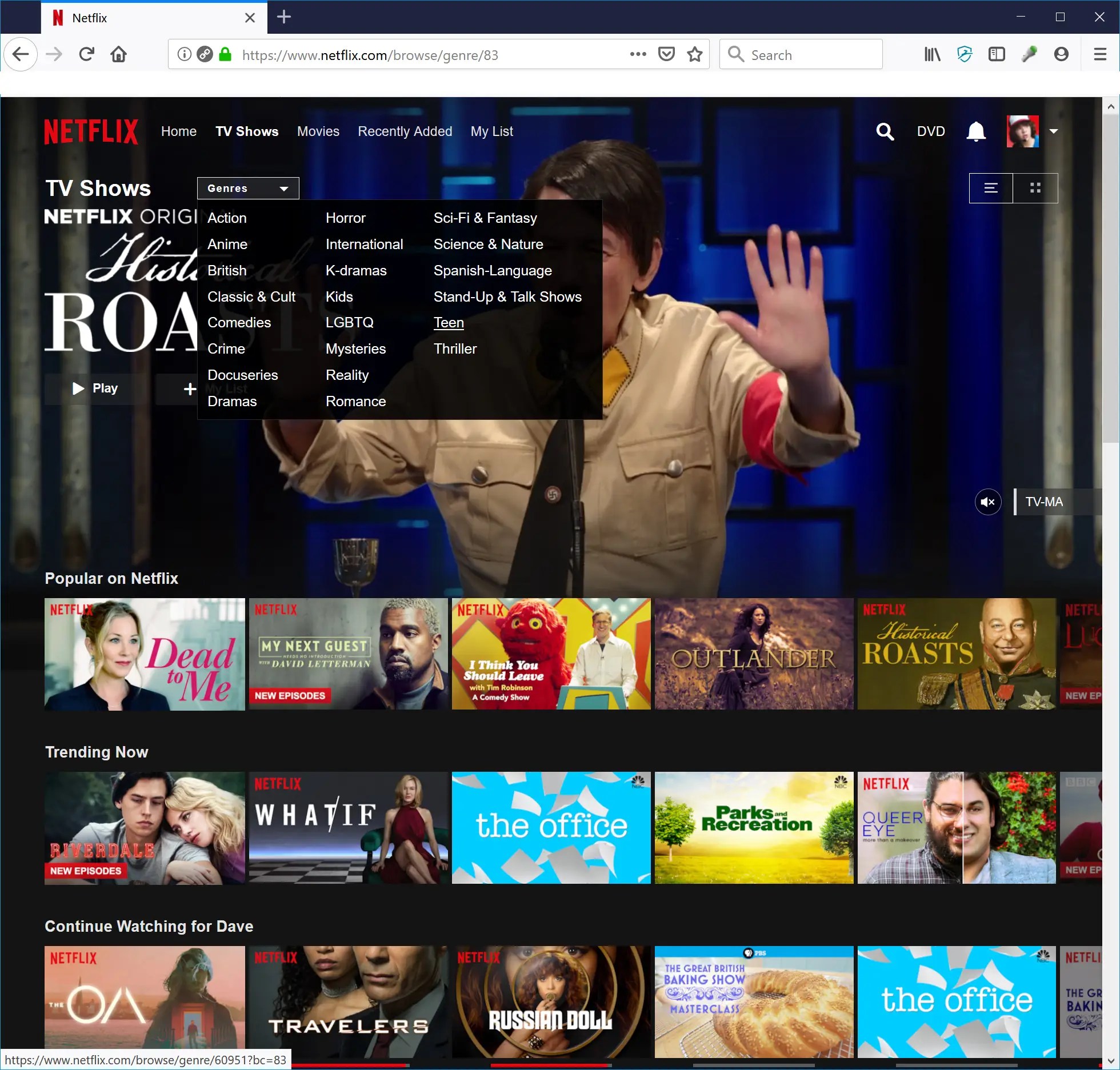Reload the current page
The height and width of the screenshot is (1070, 1120).
click(86, 54)
